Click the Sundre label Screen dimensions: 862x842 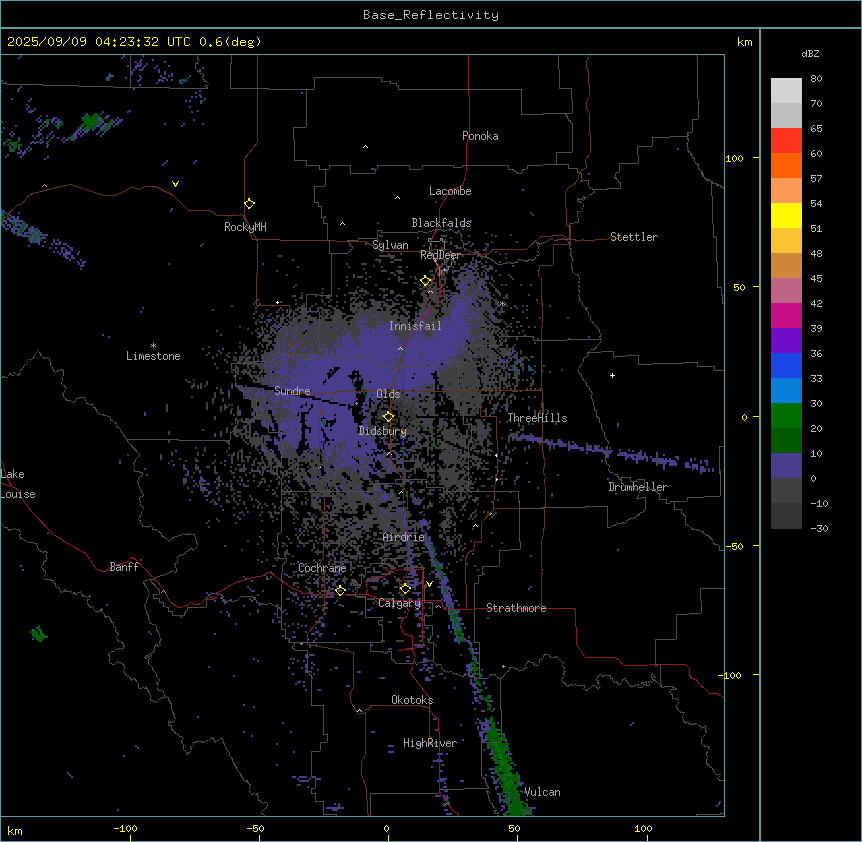click(292, 391)
